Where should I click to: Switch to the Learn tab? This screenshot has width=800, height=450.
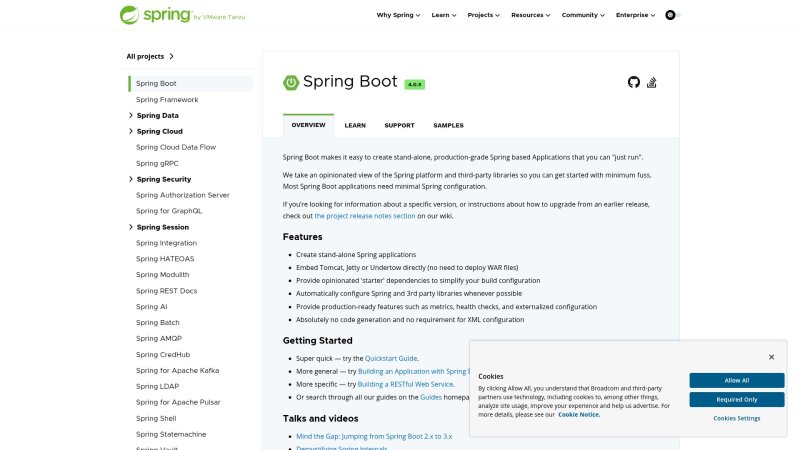(355, 126)
